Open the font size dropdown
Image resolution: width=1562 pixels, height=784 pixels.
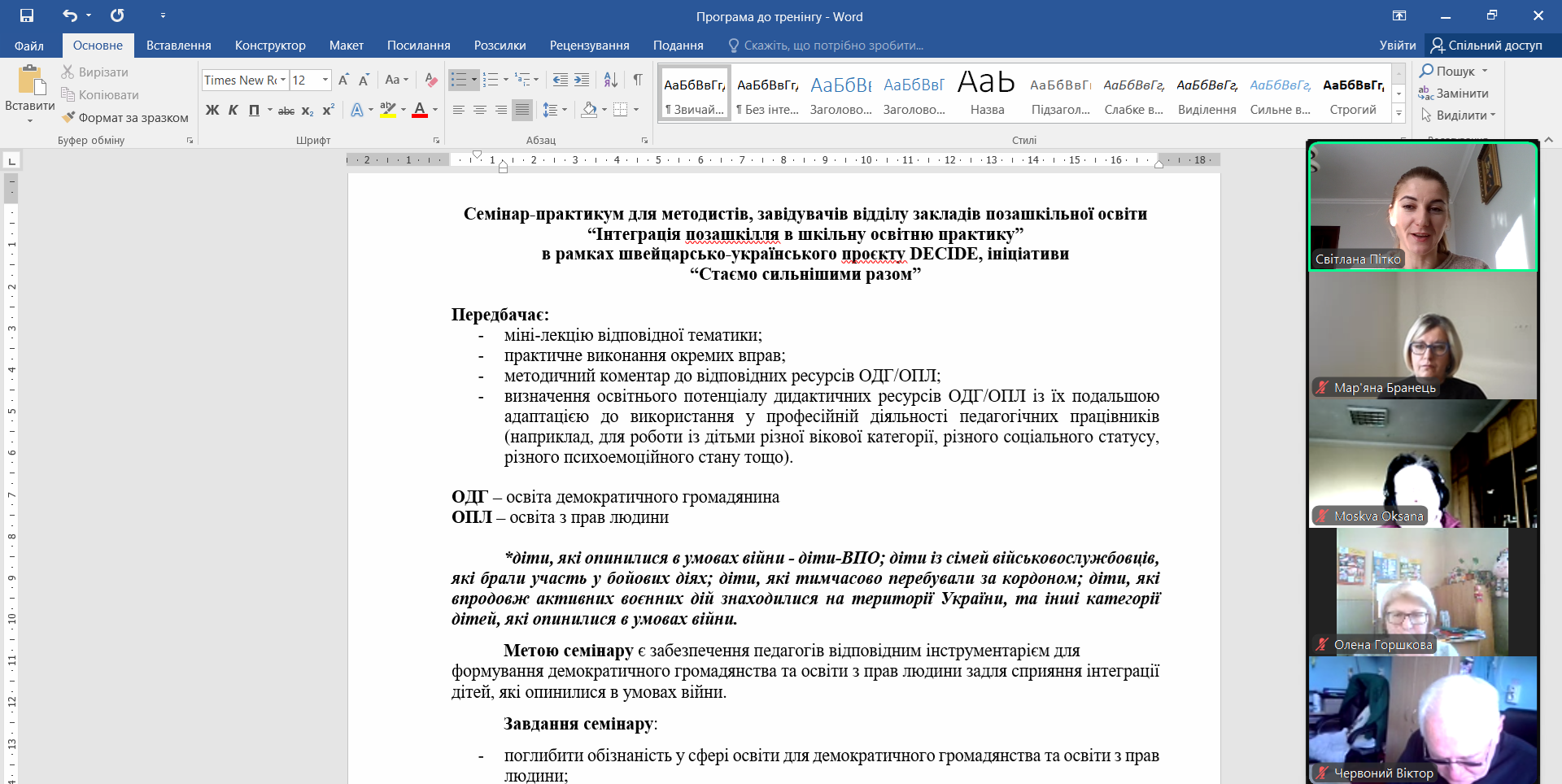click(x=325, y=80)
